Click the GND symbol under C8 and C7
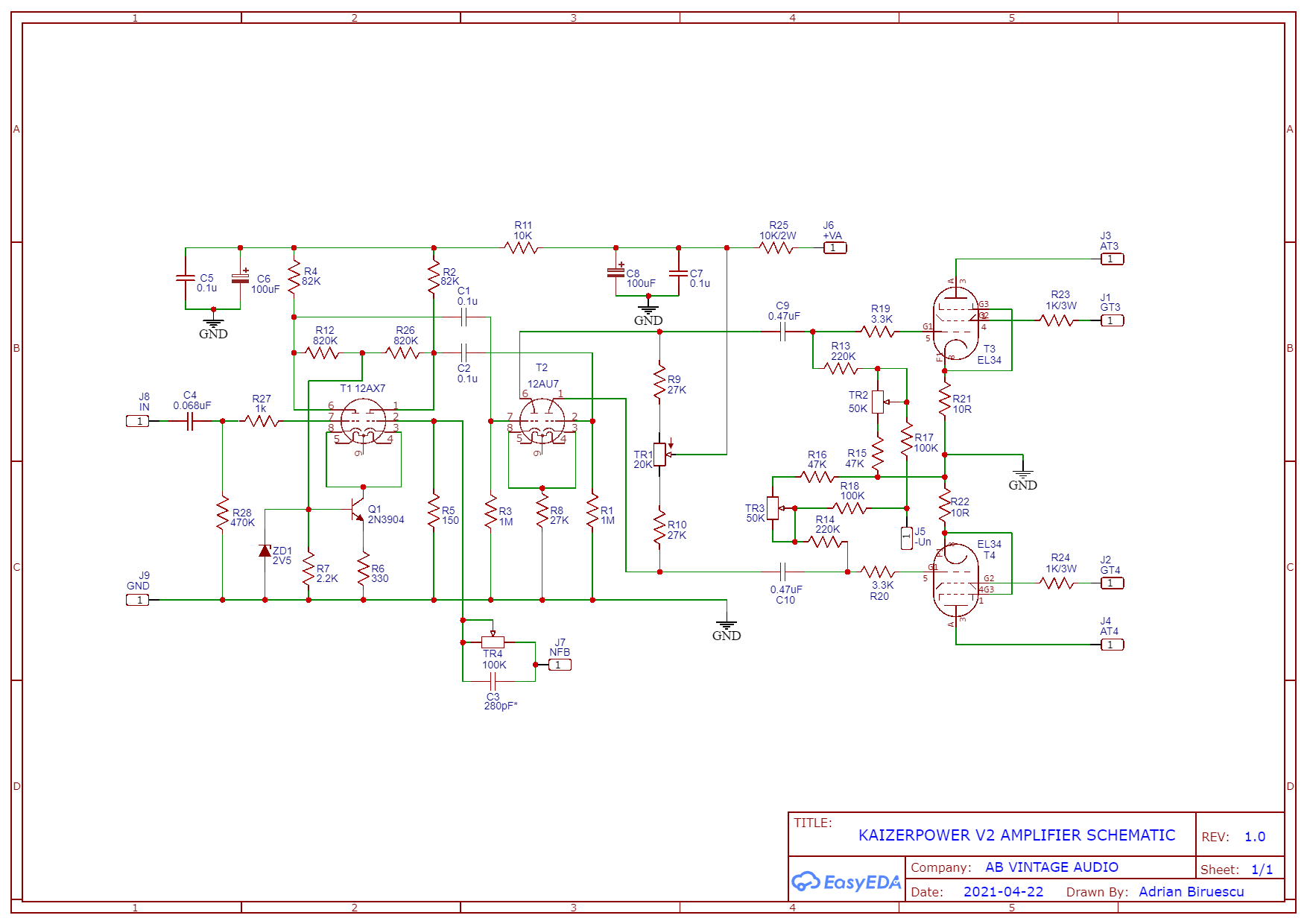Image resolution: width=1307 pixels, height=924 pixels. [x=648, y=310]
